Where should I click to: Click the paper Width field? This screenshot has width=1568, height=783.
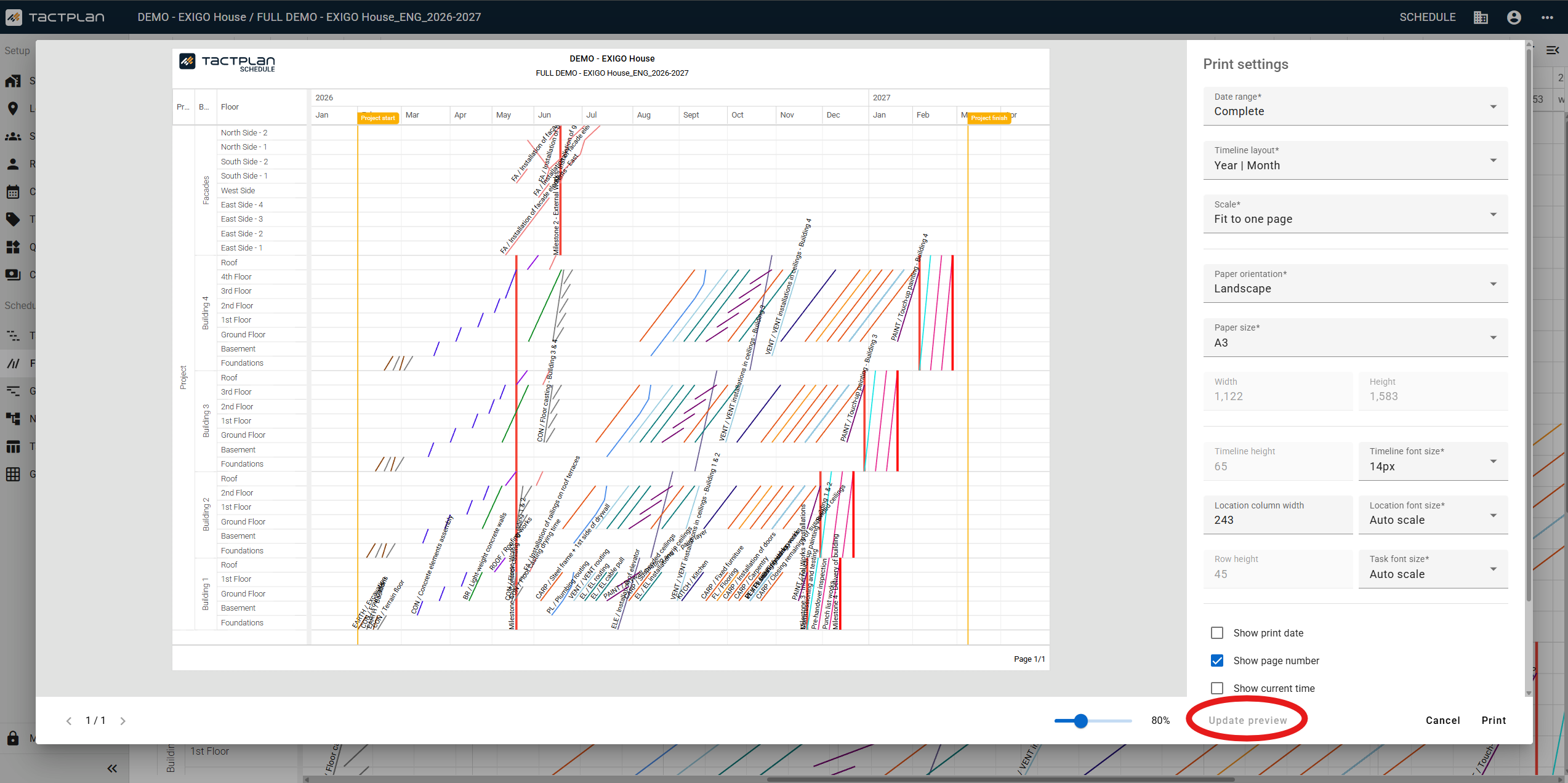click(1278, 391)
